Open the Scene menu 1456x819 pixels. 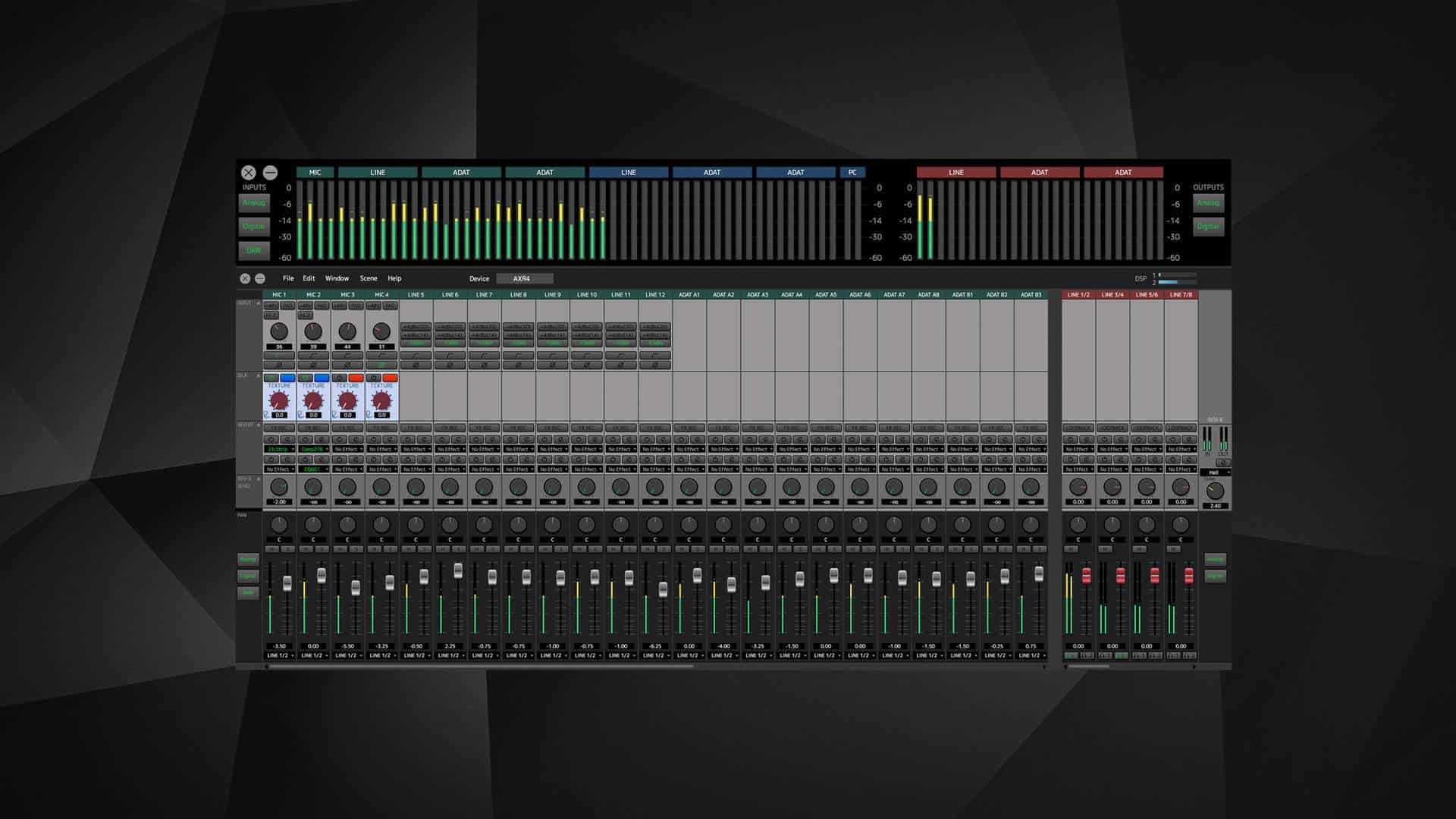[368, 278]
